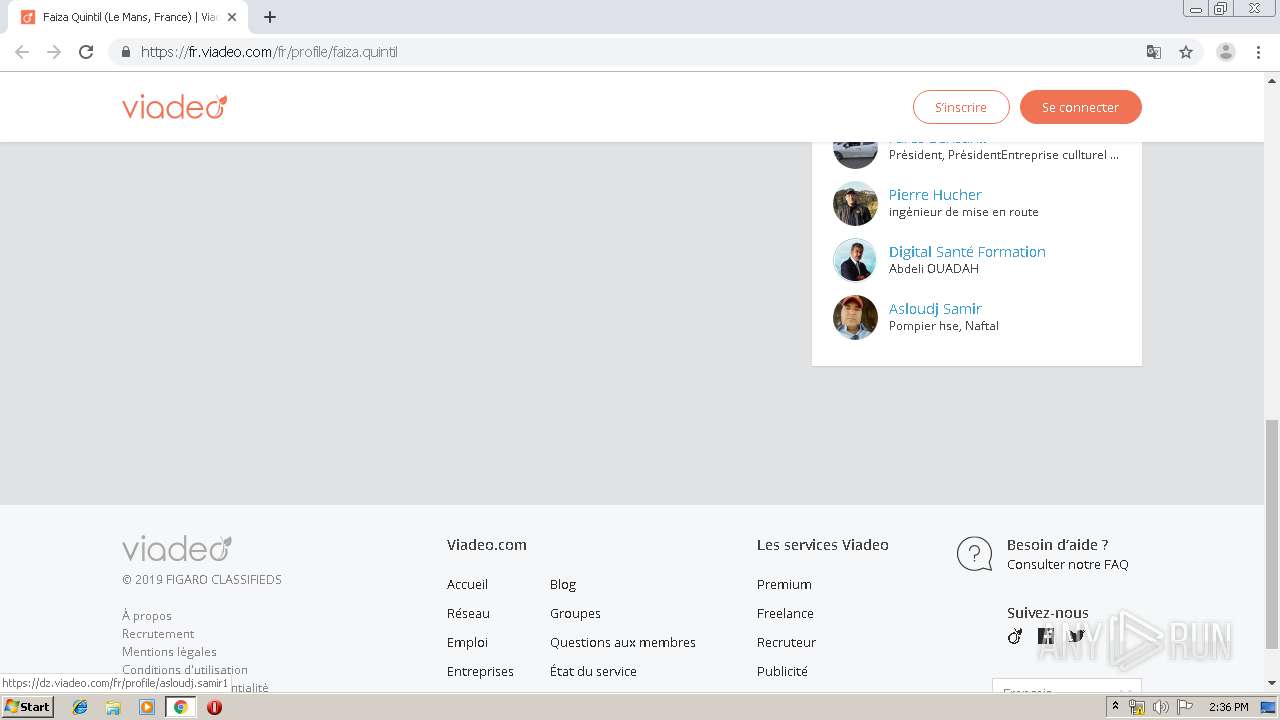Open the Emploi footer link
The width and height of the screenshot is (1280, 720).
467,642
